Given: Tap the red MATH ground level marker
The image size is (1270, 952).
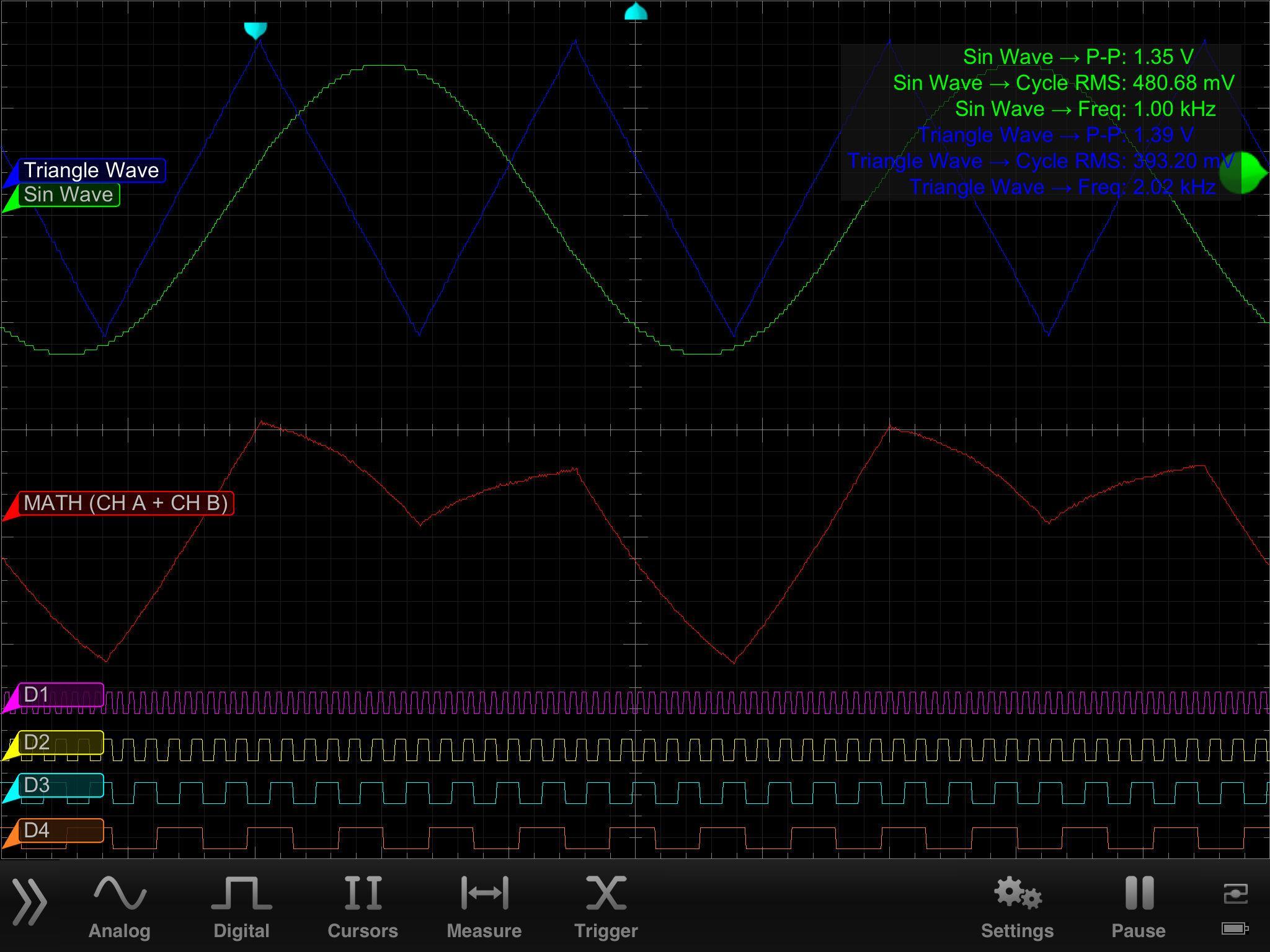Looking at the screenshot, I should [10, 509].
